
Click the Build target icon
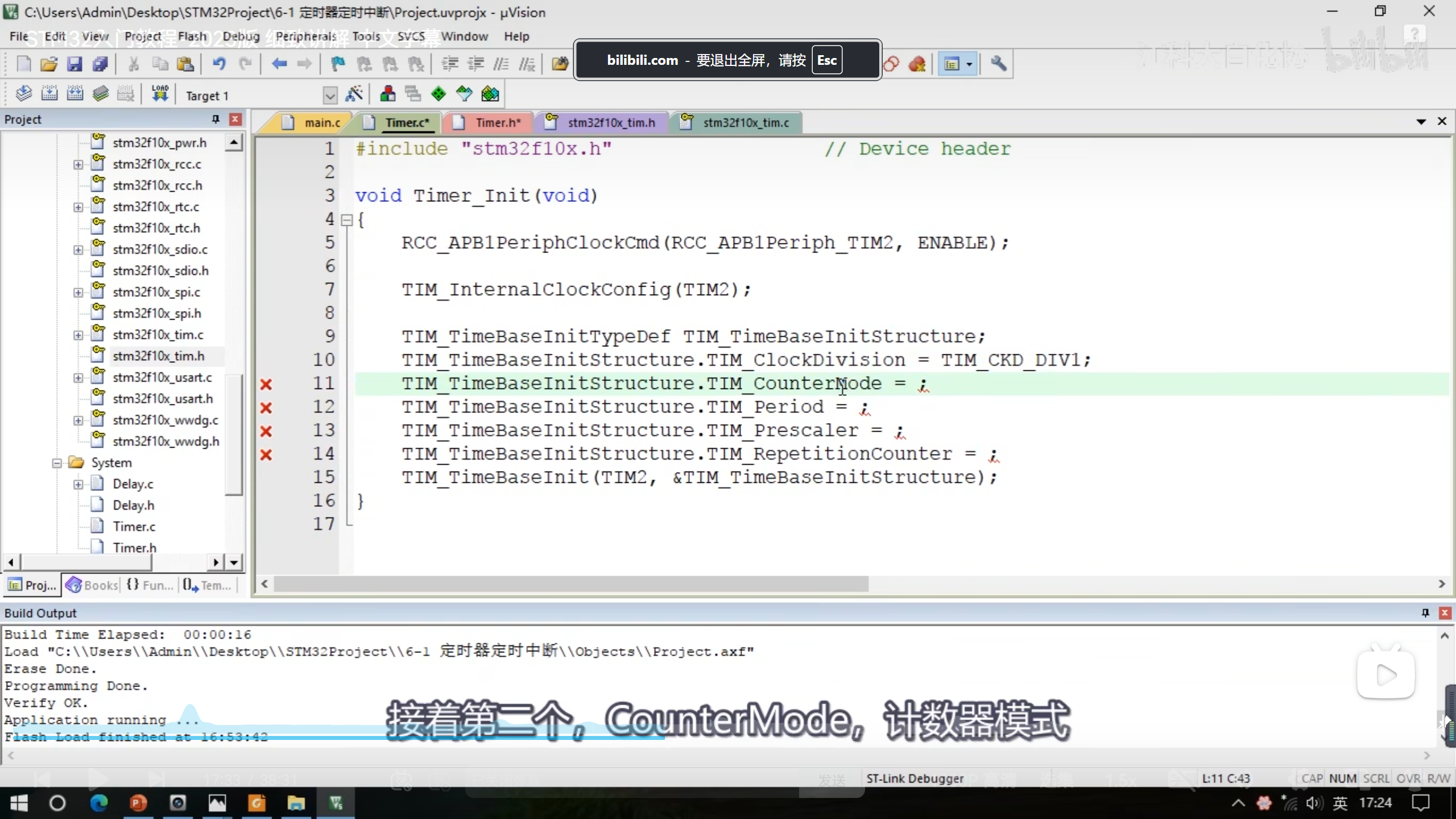click(49, 94)
